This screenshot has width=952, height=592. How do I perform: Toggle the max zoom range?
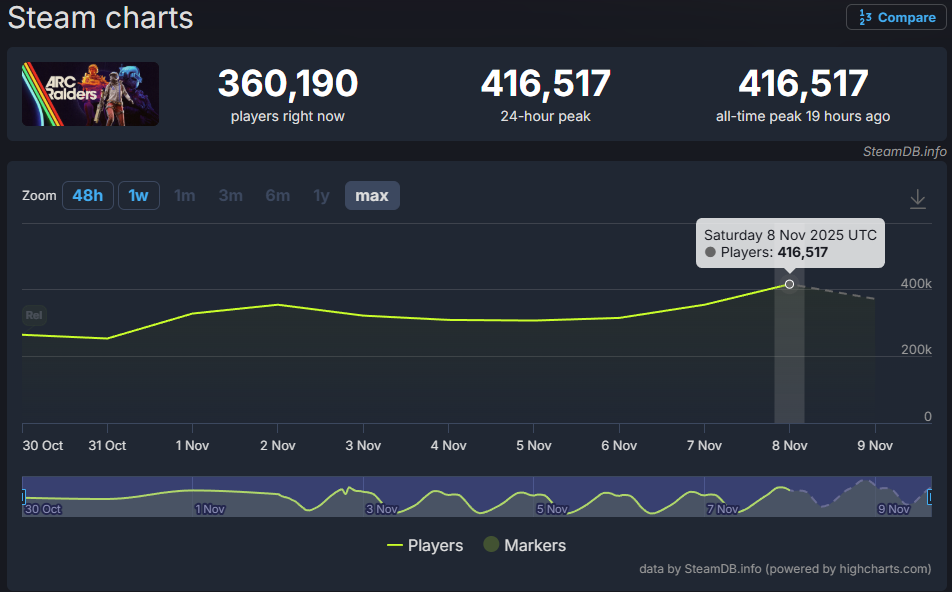tap(371, 195)
